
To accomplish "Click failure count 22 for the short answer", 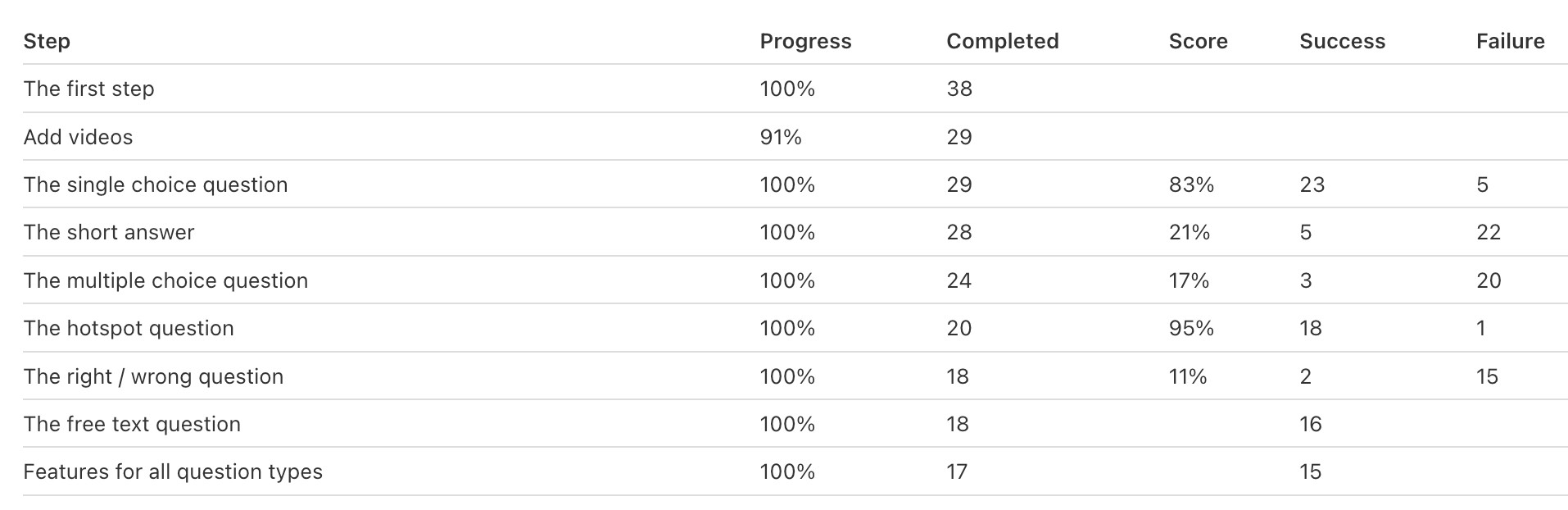I will (1488, 232).
